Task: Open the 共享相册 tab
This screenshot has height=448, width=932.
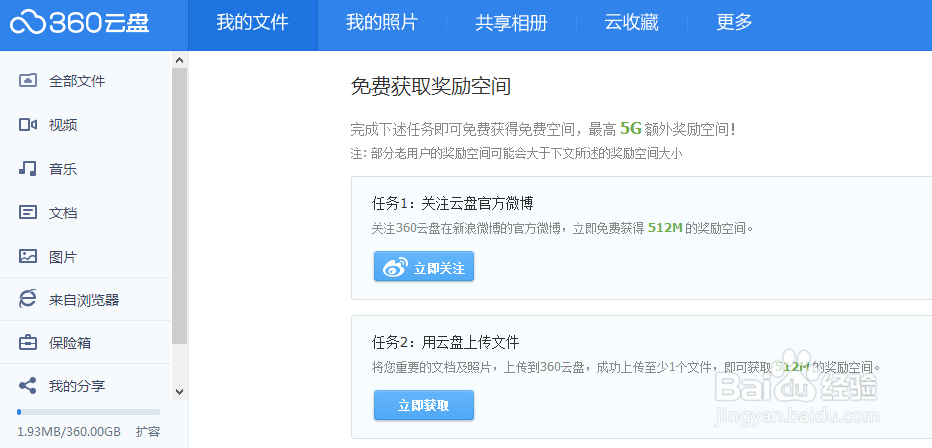Action: point(511,23)
